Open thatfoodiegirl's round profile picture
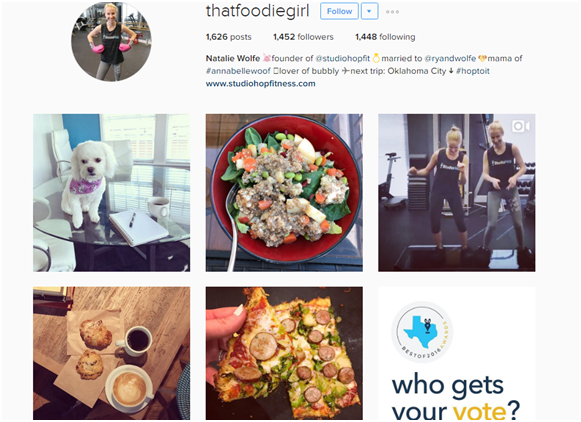 point(111,41)
